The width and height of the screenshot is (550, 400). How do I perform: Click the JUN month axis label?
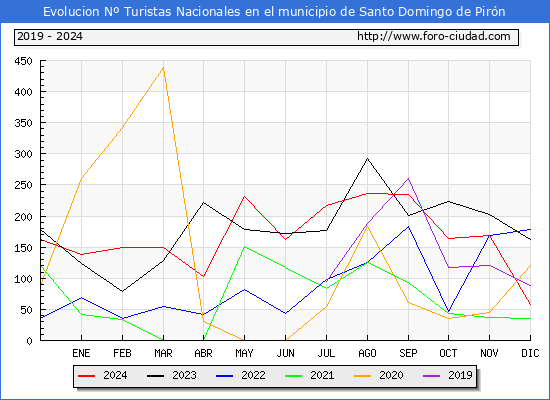point(286,353)
